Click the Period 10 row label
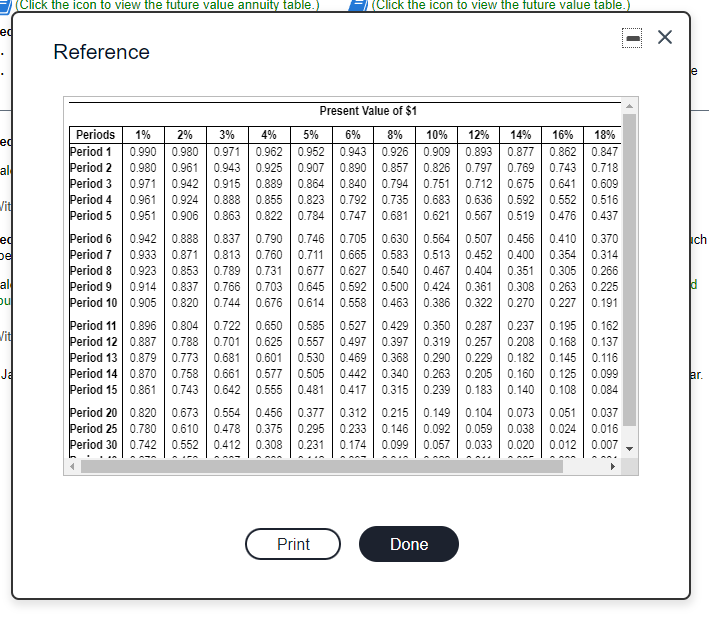This screenshot has height=623, width=709. click(94, 302)
